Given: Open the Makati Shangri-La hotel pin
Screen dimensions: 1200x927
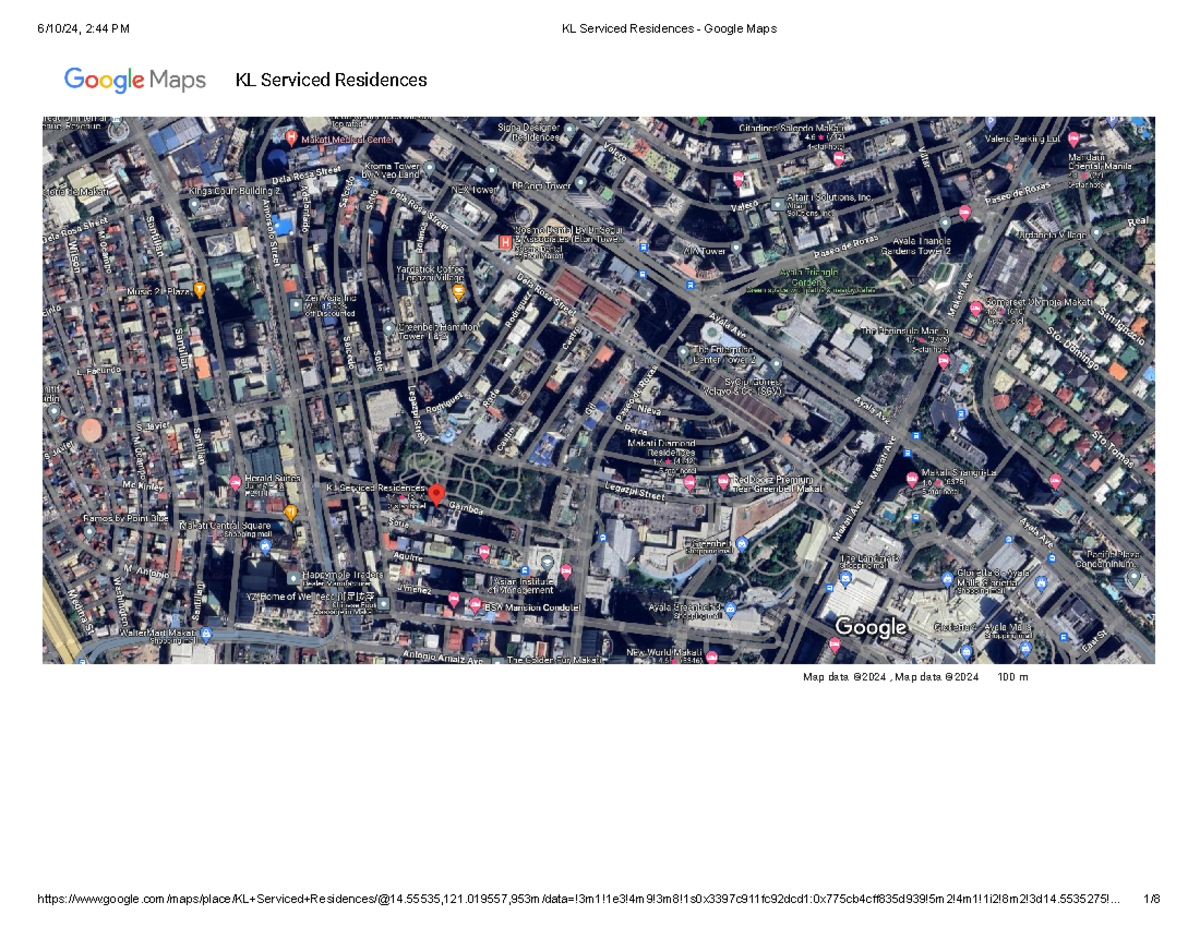Looking at the screenshot, I should (x=911, y=480).
